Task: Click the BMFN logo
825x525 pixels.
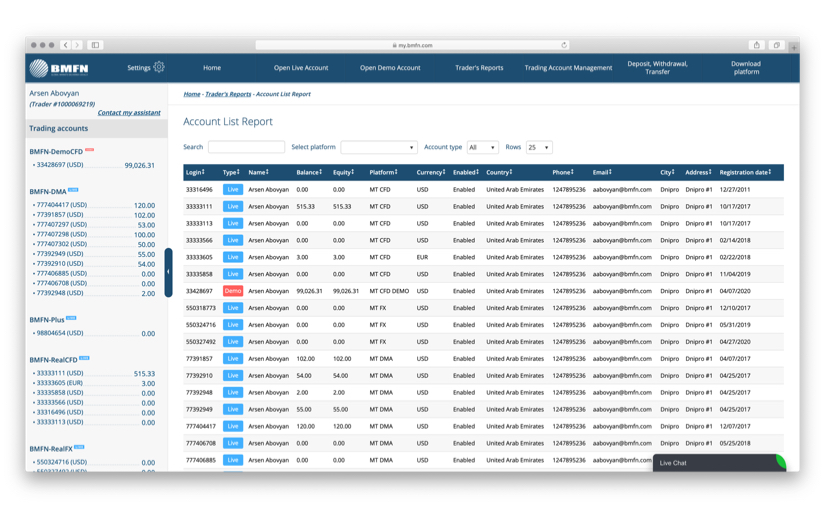Action: click(59, 68)
